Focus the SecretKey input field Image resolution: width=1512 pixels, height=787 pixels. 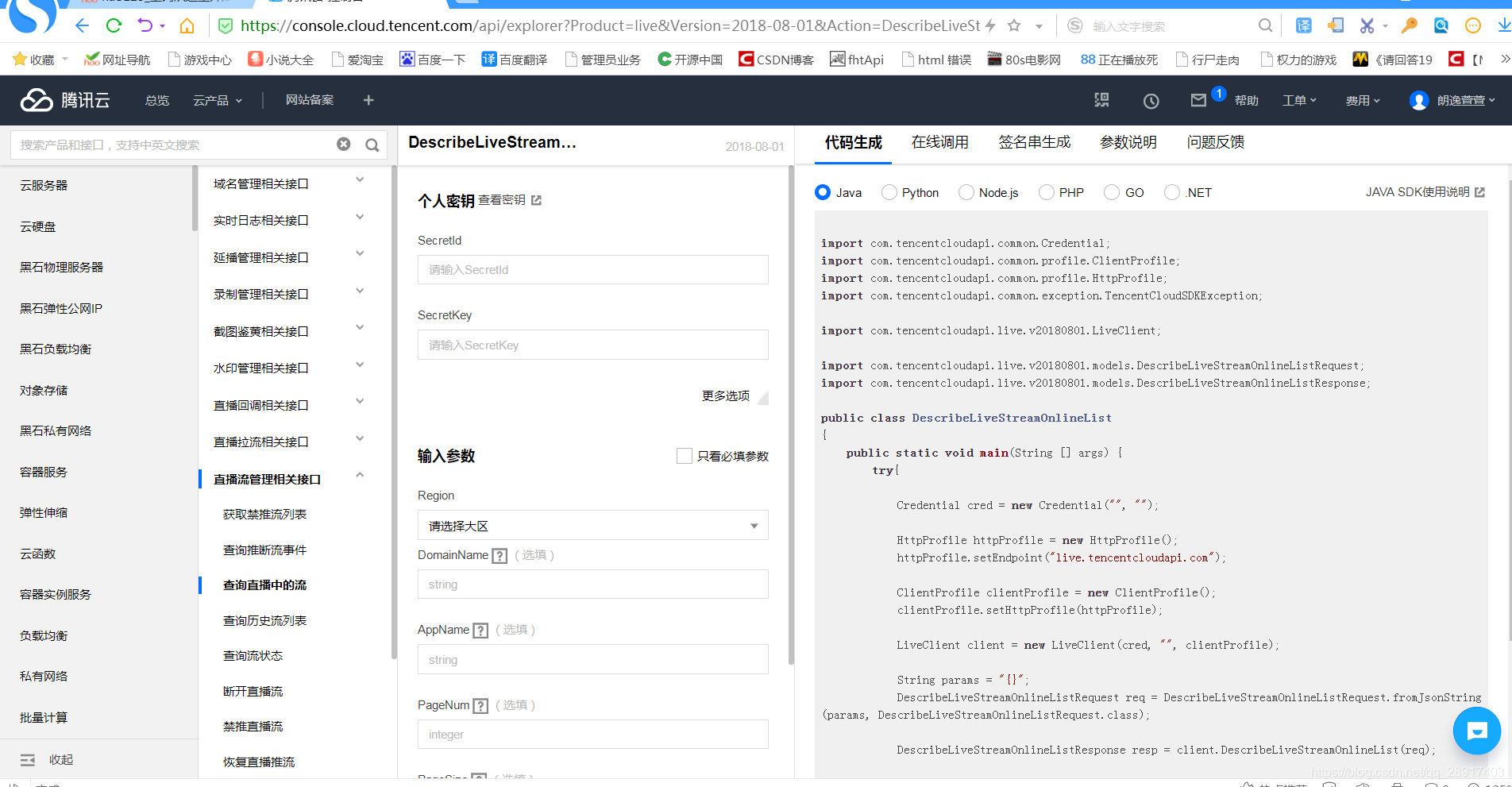(x=593, y=345)
